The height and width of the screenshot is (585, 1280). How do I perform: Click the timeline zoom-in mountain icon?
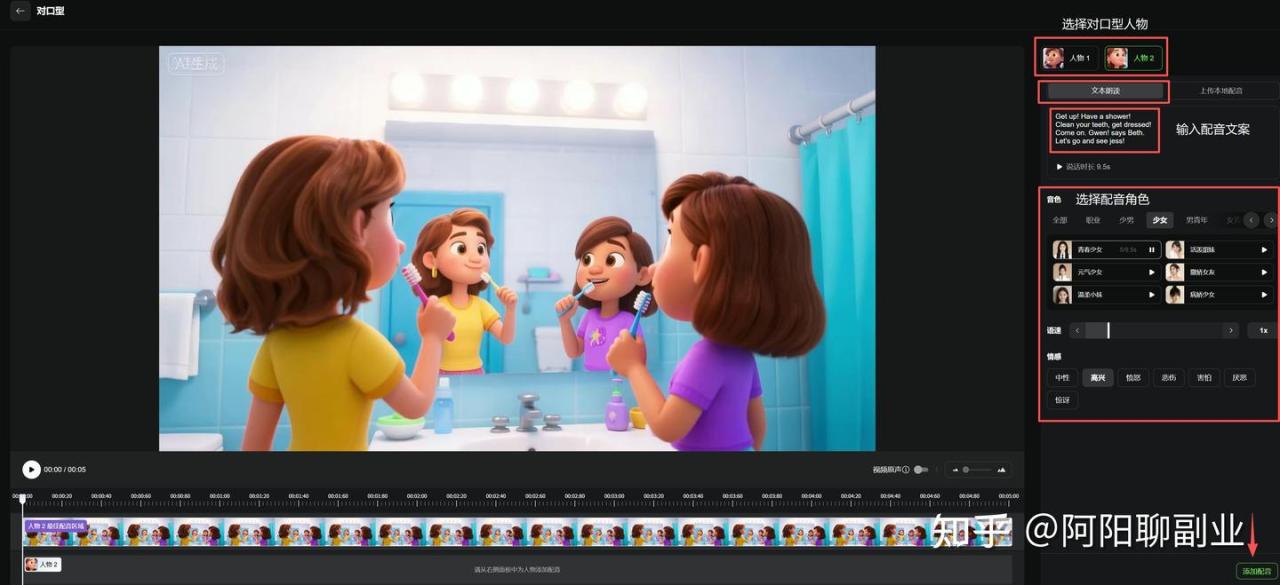click(x=1001, y=469)
